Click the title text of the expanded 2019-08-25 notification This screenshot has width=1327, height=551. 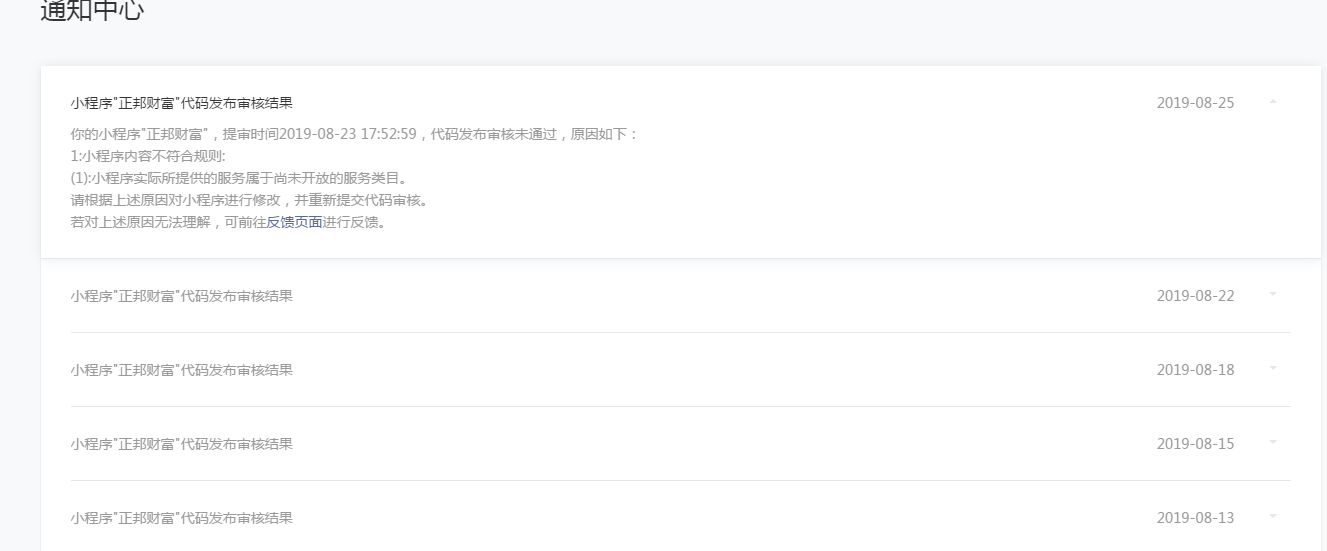coord(181,103)
